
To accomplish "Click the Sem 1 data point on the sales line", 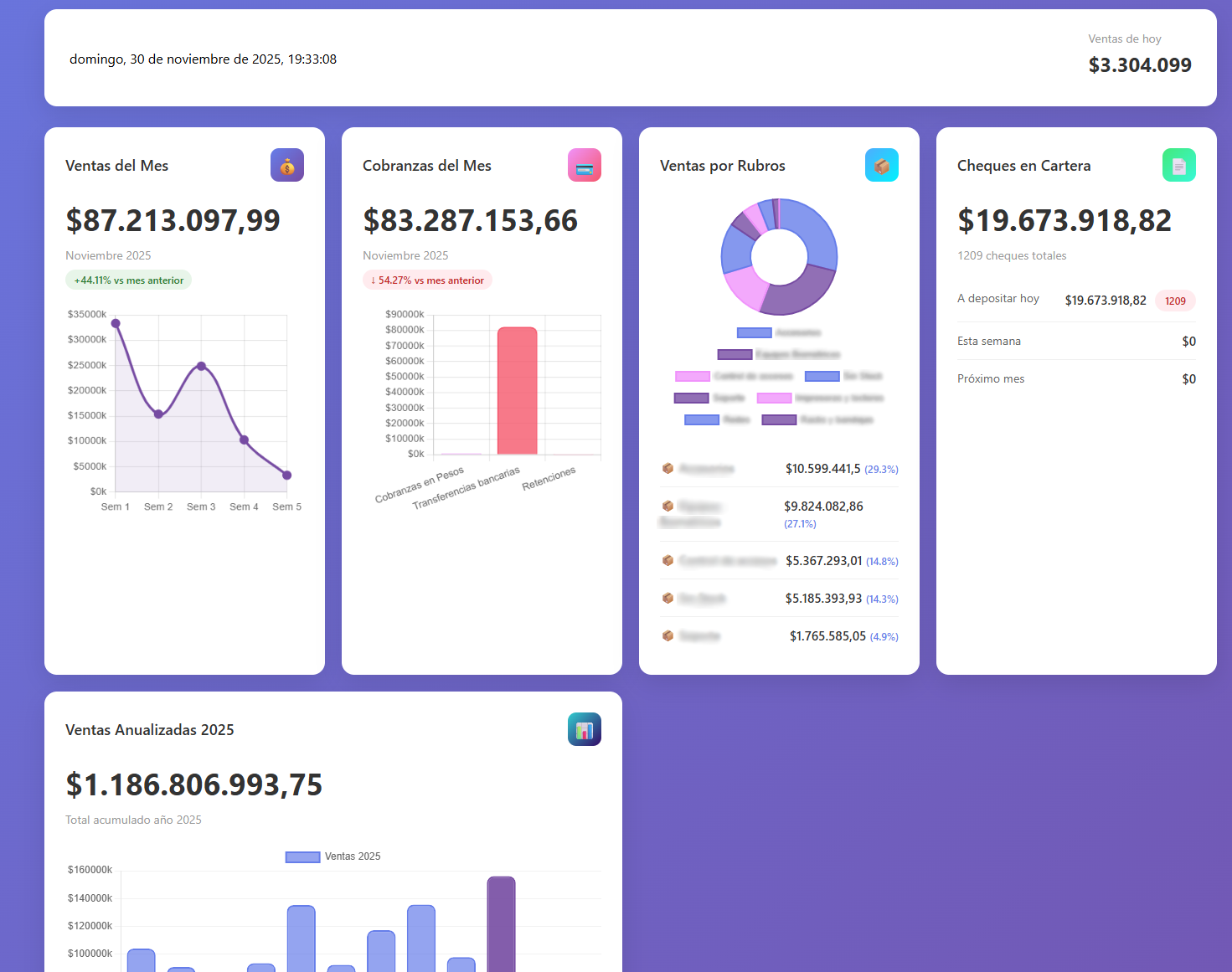I will pyautogui.click(x=116, y=323).
